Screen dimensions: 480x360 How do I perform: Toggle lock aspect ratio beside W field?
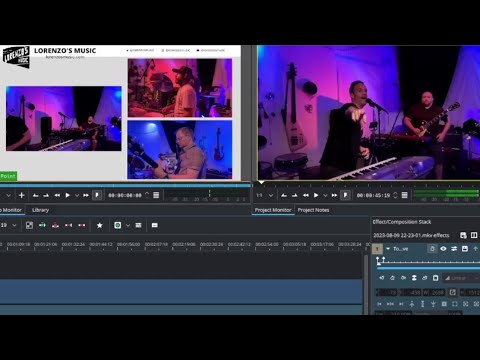452,293
